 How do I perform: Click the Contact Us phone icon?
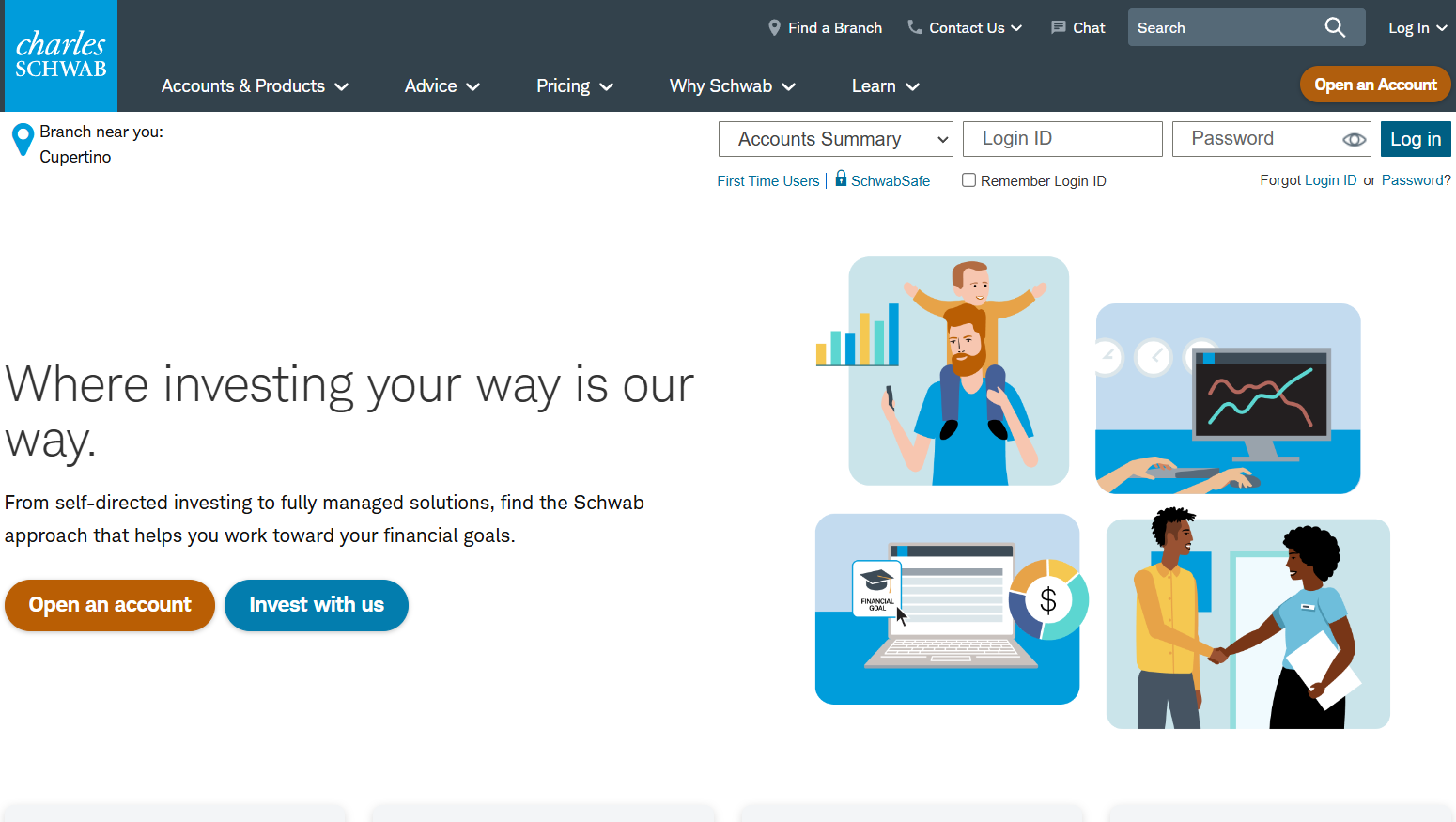point(914,27)
